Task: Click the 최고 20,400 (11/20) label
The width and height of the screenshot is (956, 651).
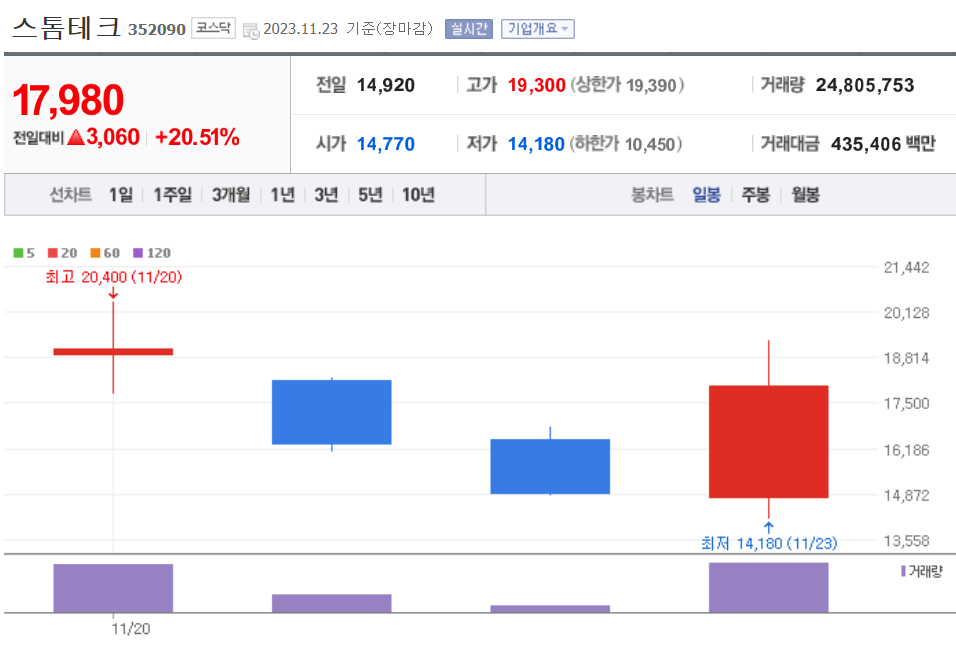Action: pos(114,277)
